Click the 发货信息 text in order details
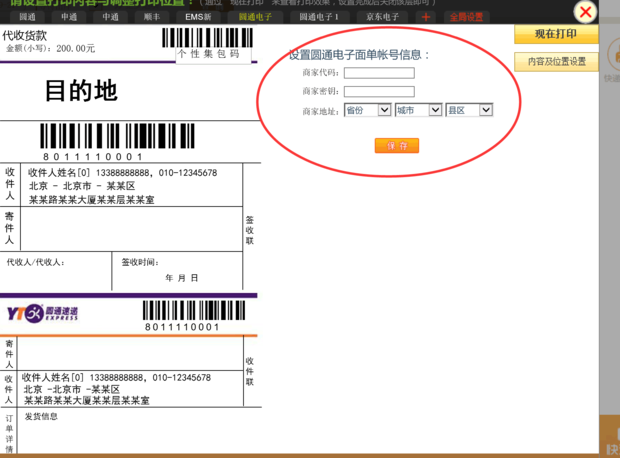This screenshot has width=620, height=458. point(41,416)
